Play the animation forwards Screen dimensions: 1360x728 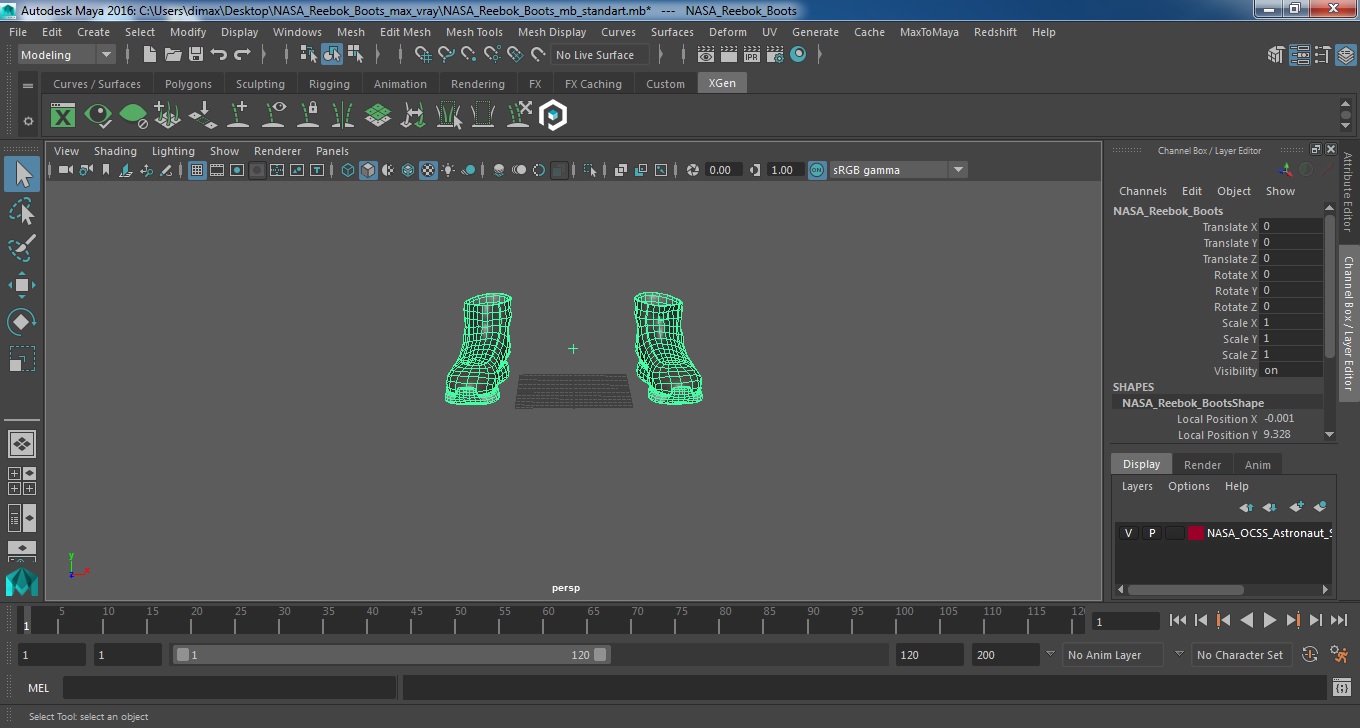(1269, 621)
